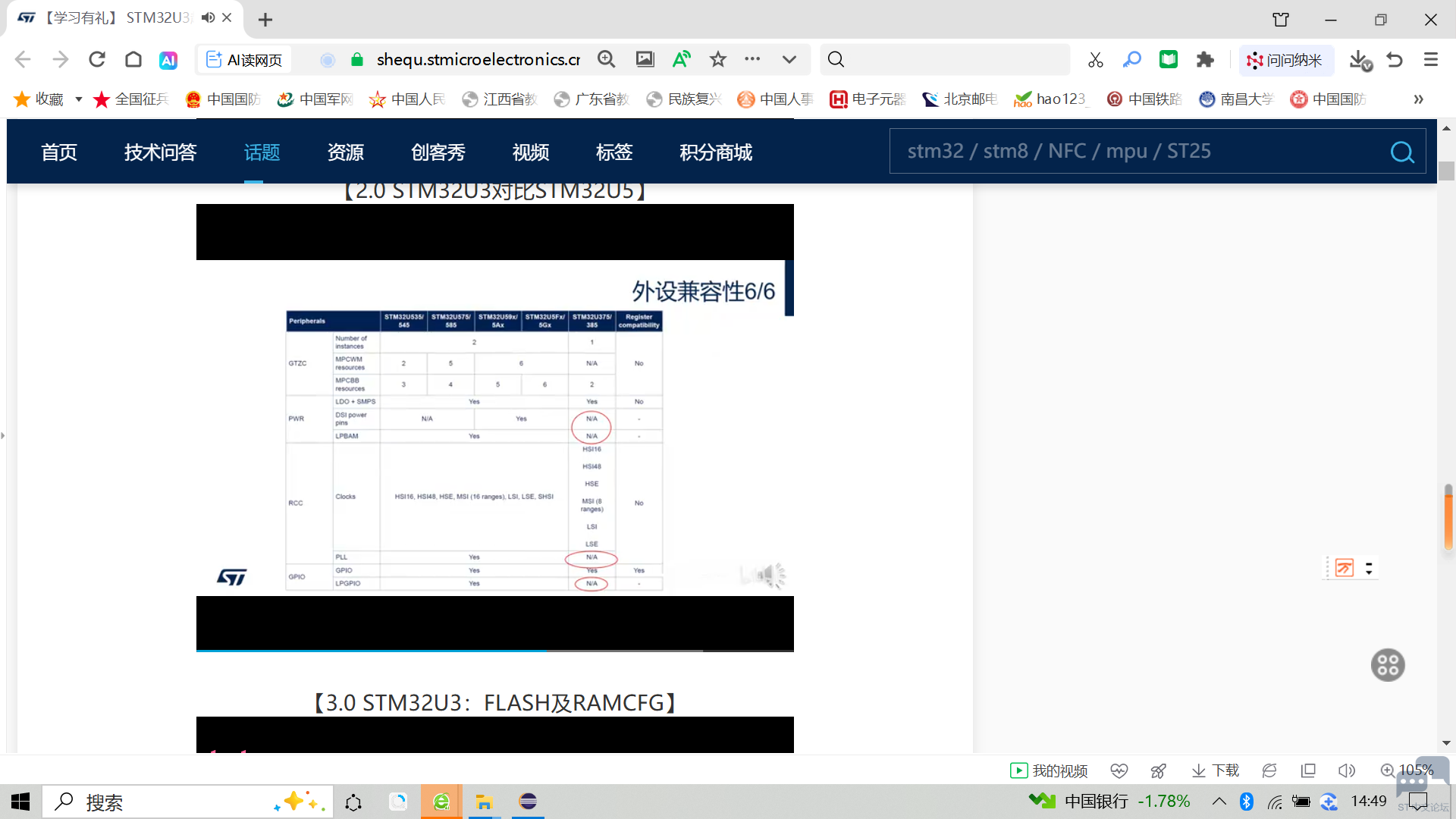Mute the tab audio speaker icon

[x=208, y=17]
